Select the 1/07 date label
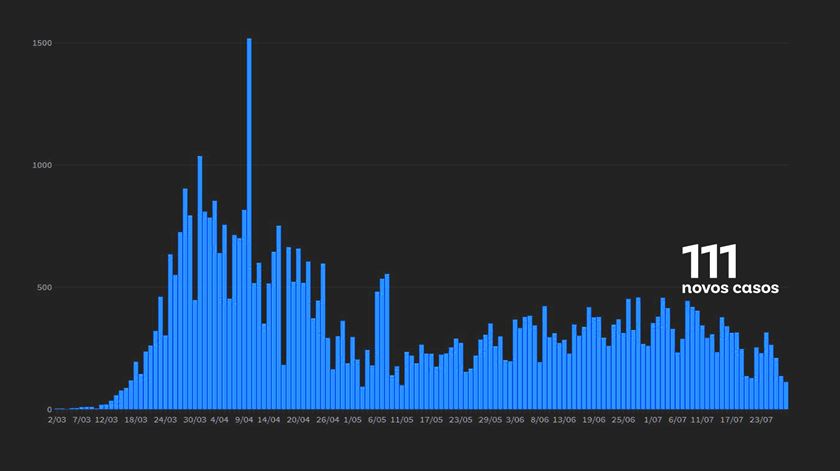 (x=652, y=420)
